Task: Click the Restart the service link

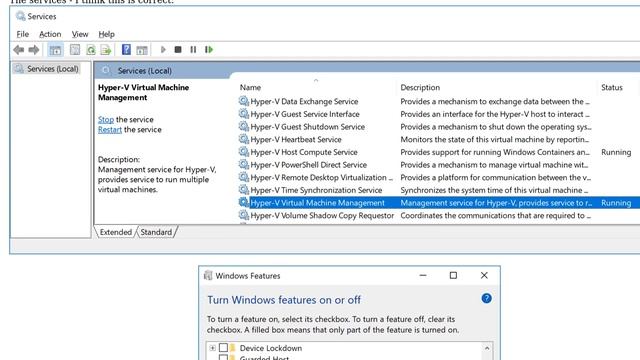Action: coord(110,130)
